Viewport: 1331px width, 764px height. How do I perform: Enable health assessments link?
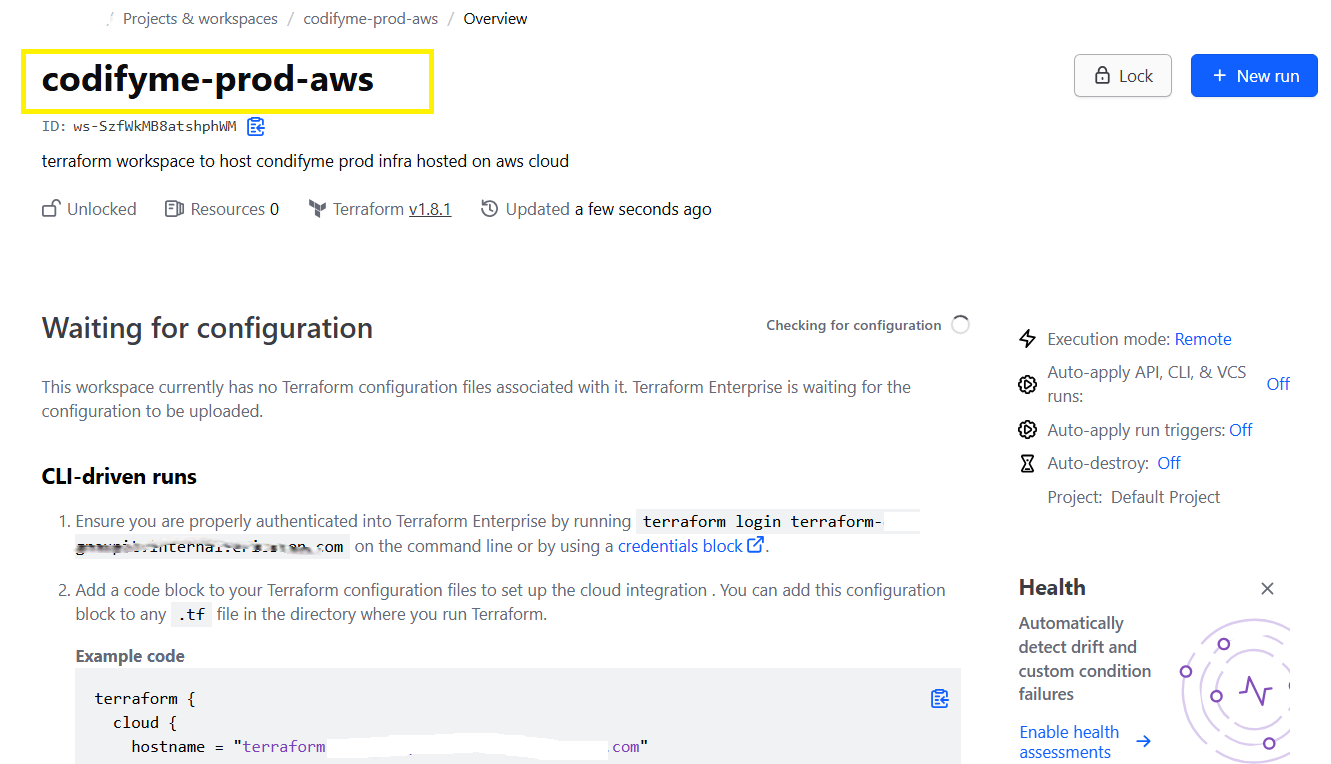tap(1069, 742)
